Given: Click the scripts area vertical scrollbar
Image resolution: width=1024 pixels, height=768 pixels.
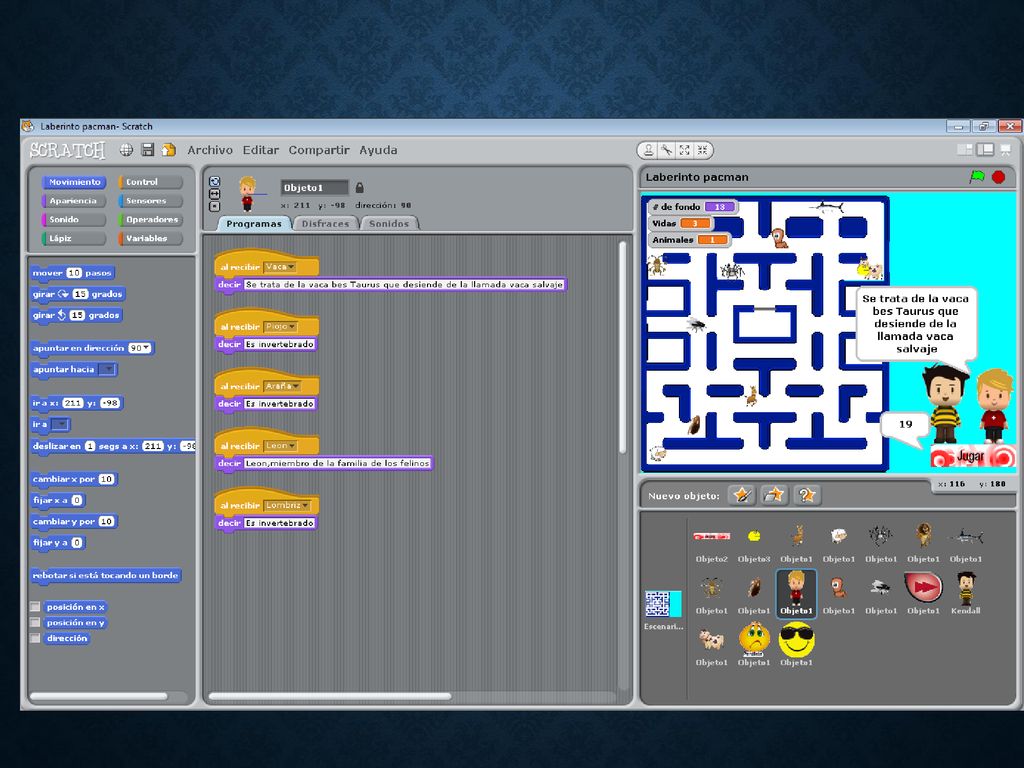Looking at the screenshot, I should coord(622,347).
